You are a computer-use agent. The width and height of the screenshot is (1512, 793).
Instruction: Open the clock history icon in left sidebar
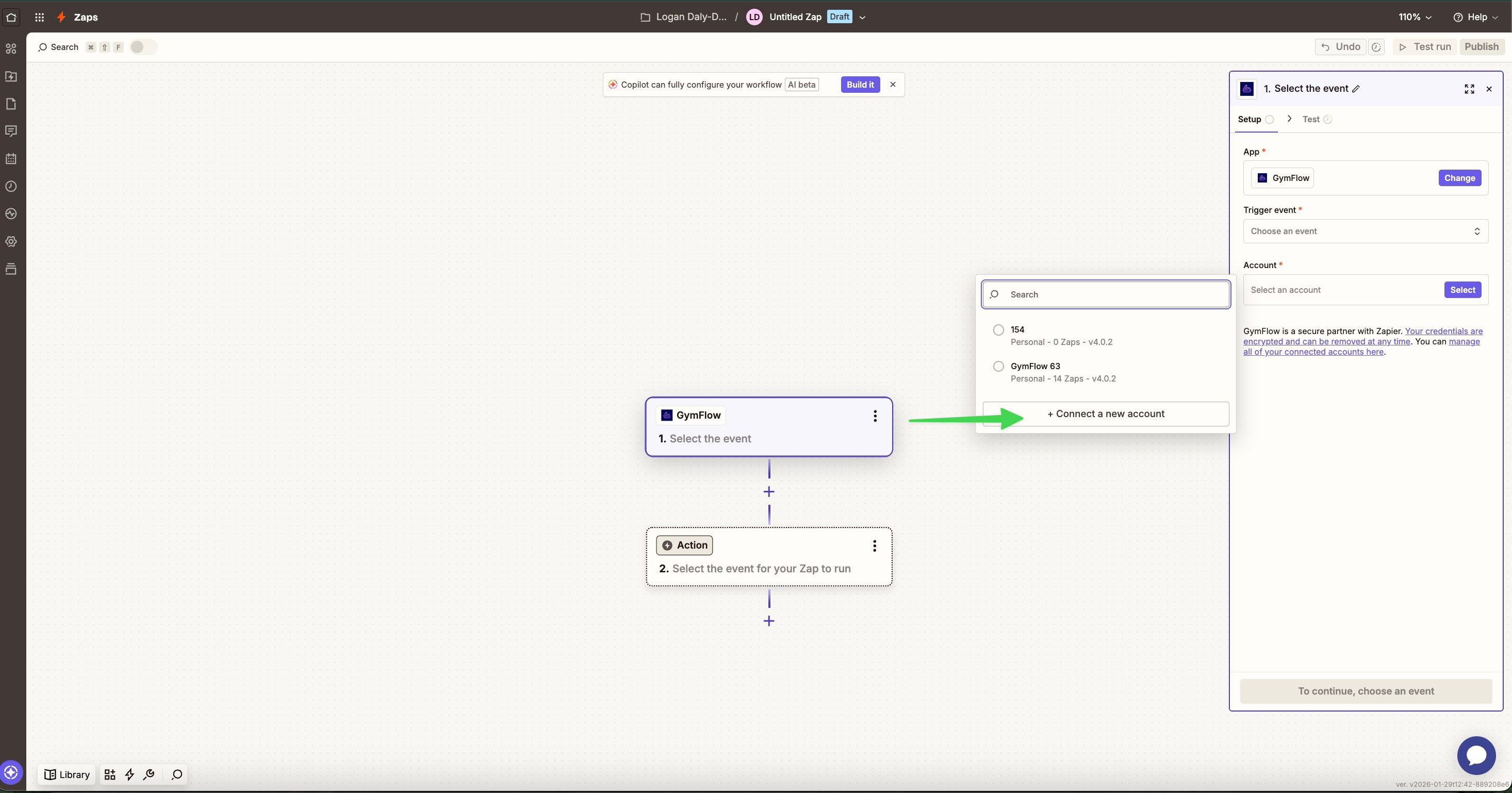(x=11, y=186)
